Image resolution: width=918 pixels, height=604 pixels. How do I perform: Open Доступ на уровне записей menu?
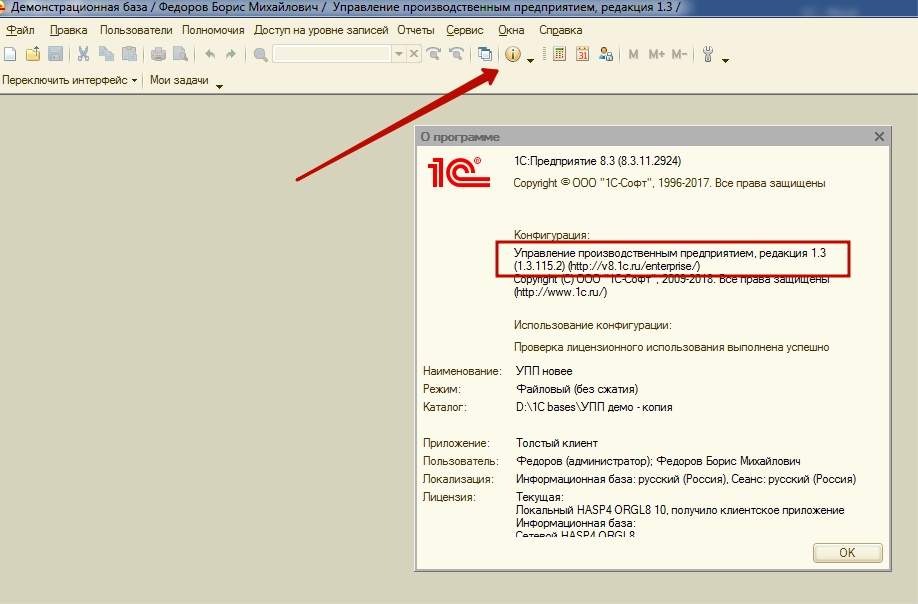pyautogui.click(x=321, y=30)
